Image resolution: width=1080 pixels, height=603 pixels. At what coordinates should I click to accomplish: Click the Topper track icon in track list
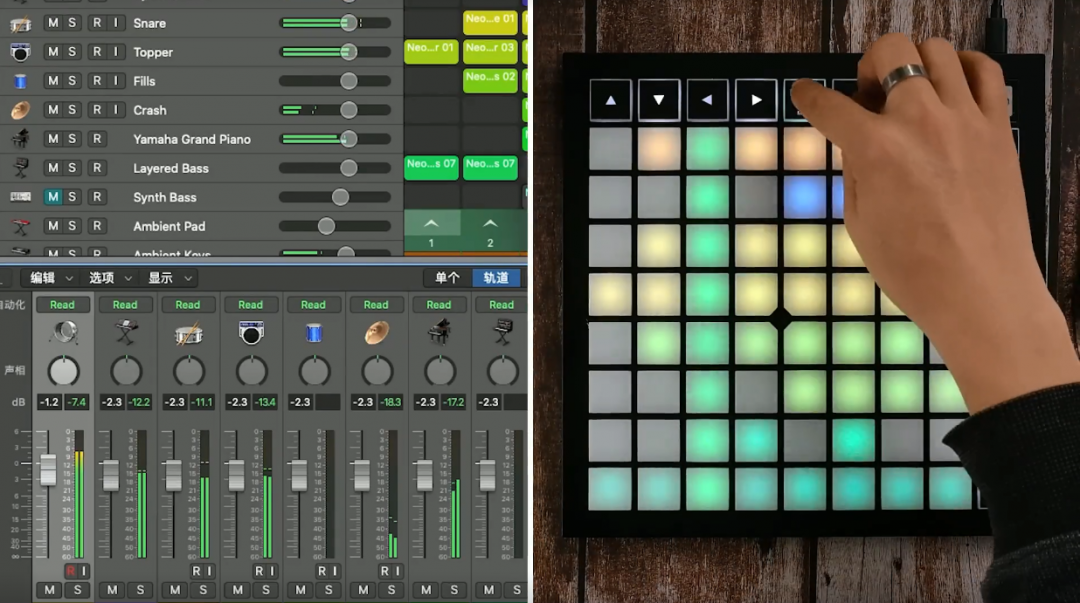[x=20, y=52]
